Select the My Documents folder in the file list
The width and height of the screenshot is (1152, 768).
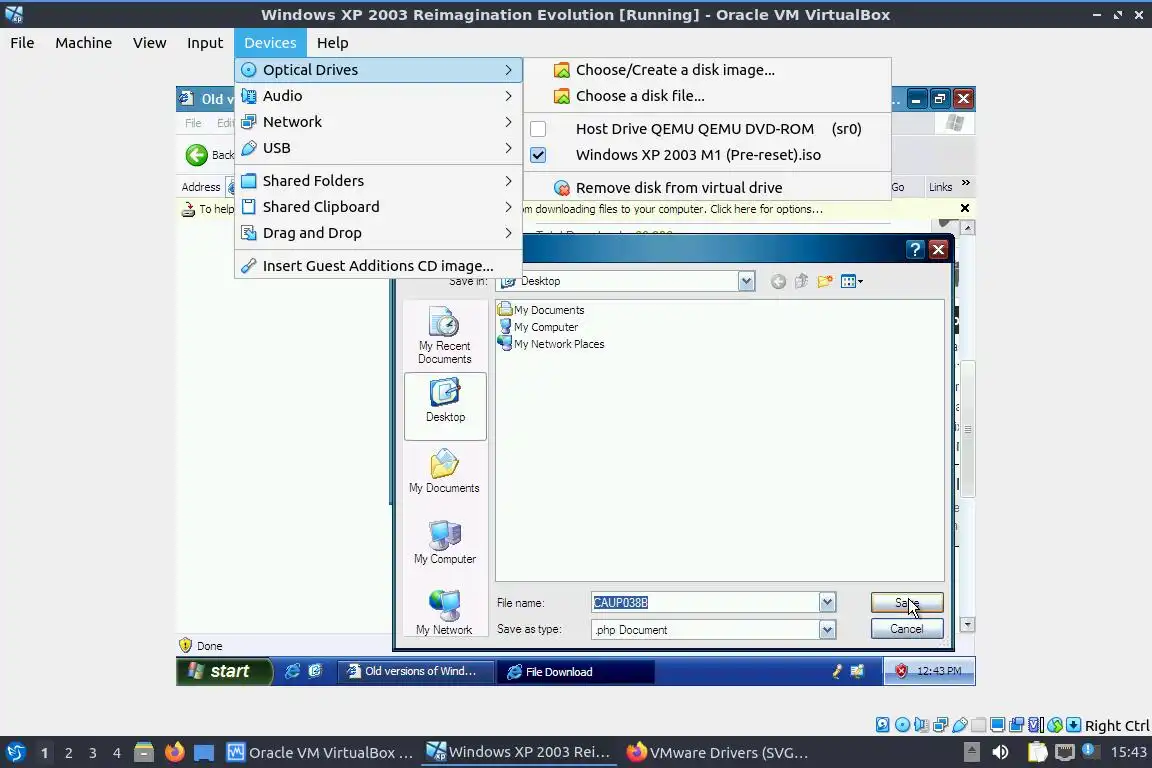[541, 309]
